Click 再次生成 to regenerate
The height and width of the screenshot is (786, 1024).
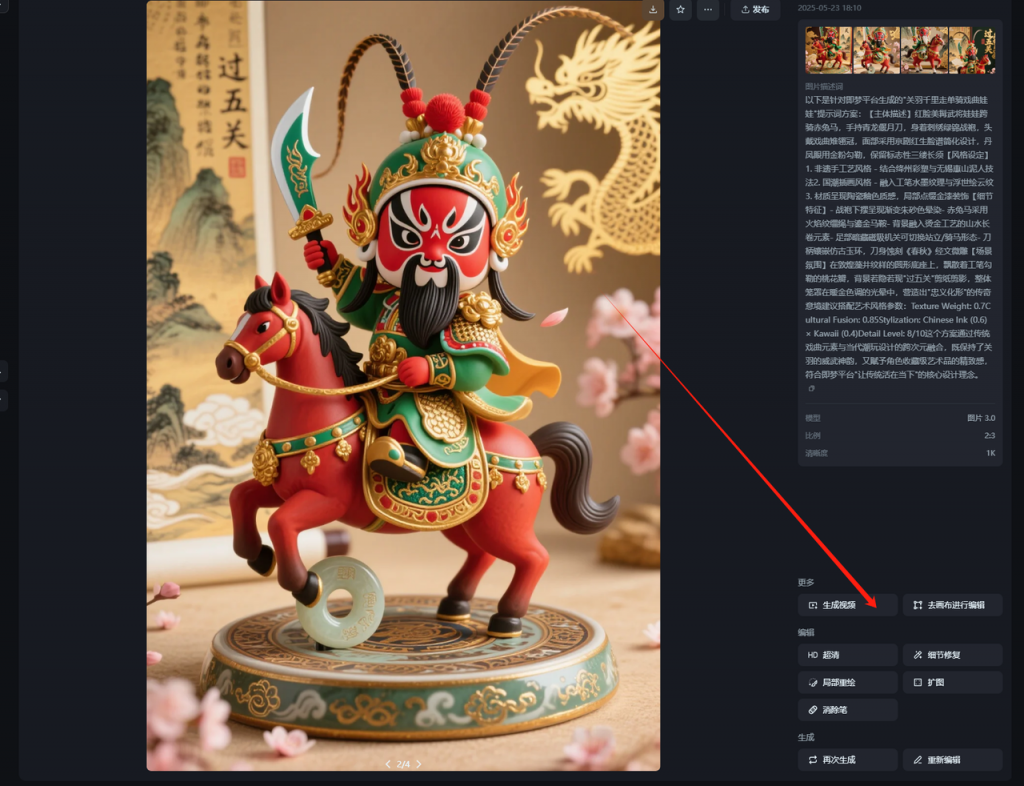tap(848, 760)
